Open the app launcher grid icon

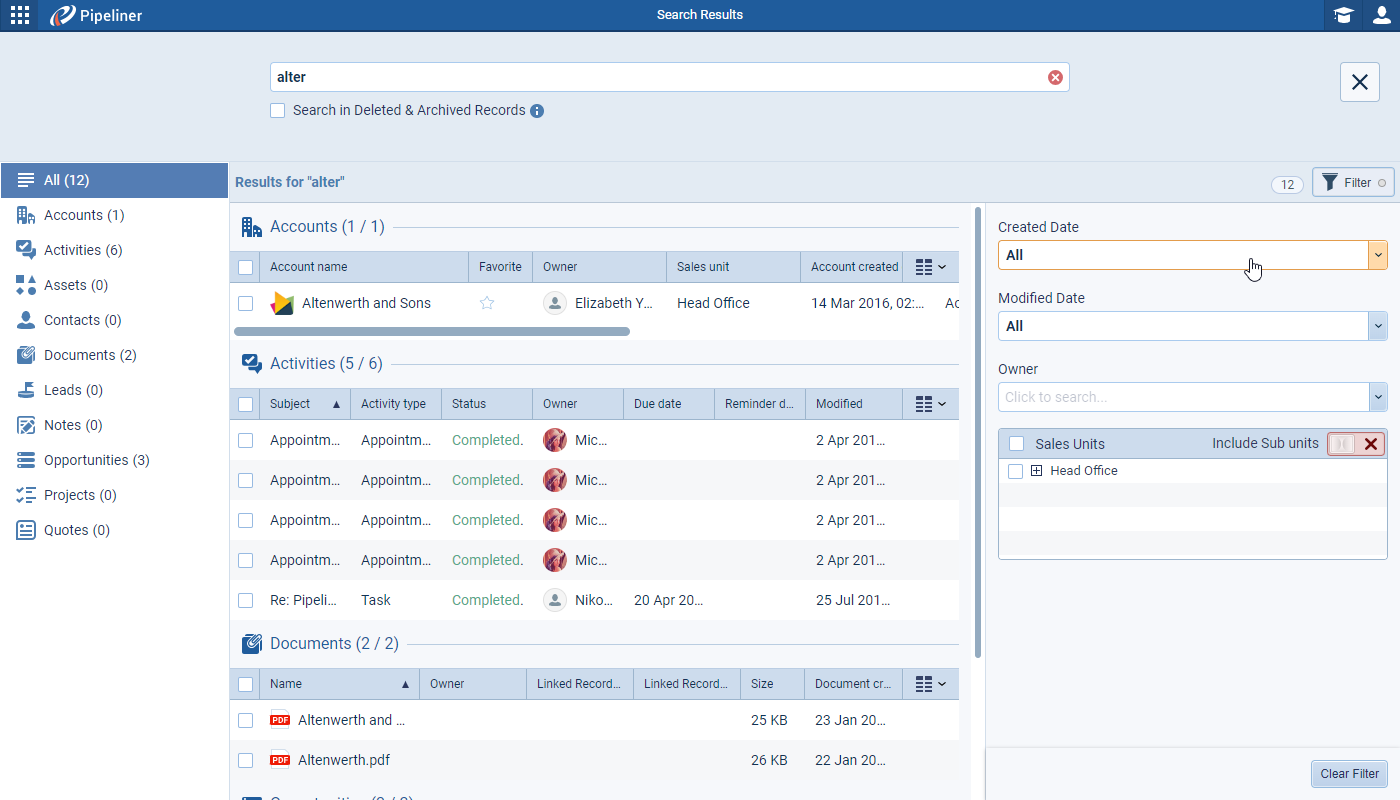tap(19, 15)
